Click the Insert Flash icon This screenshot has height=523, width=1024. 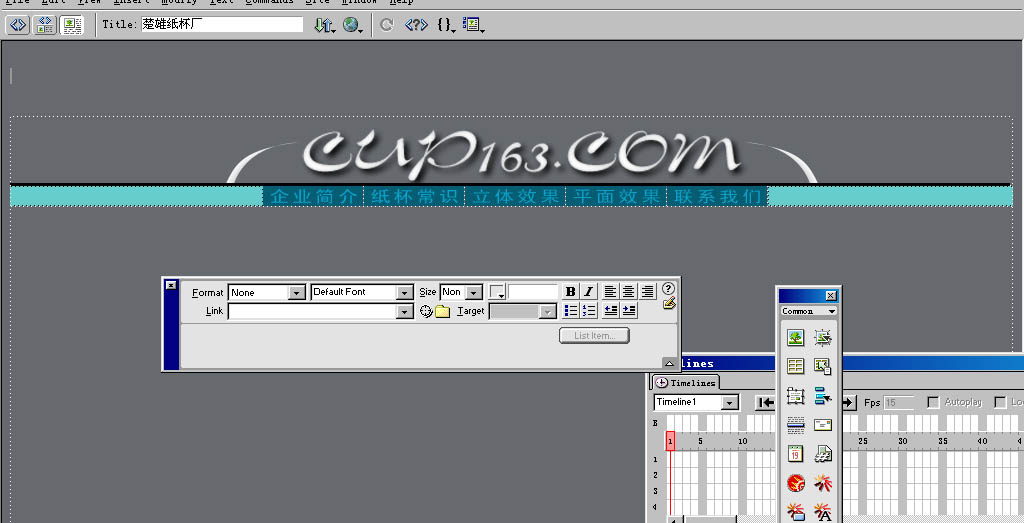795,484
